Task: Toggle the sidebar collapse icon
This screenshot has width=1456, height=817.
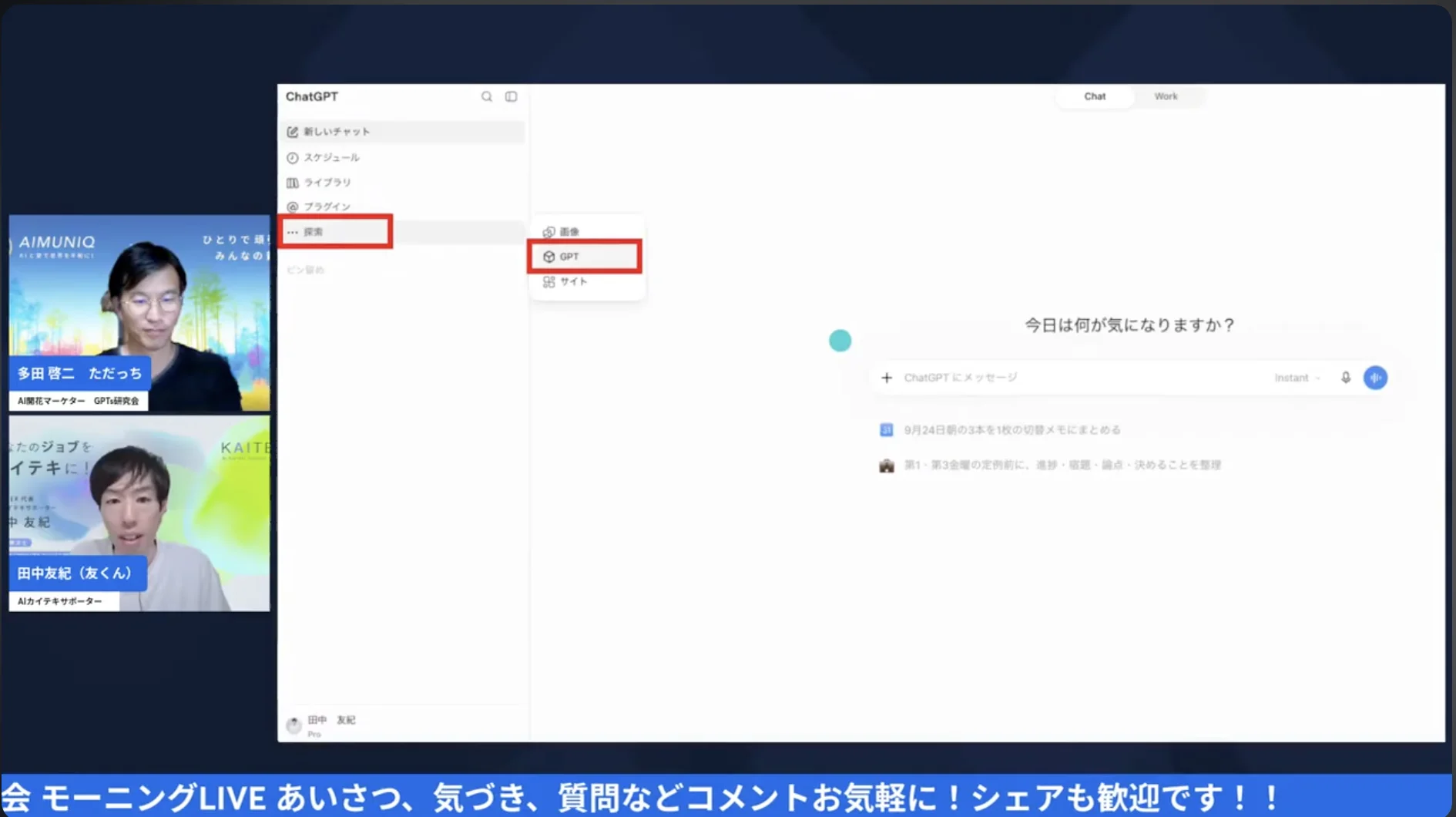Action: [x=511, y=96]
